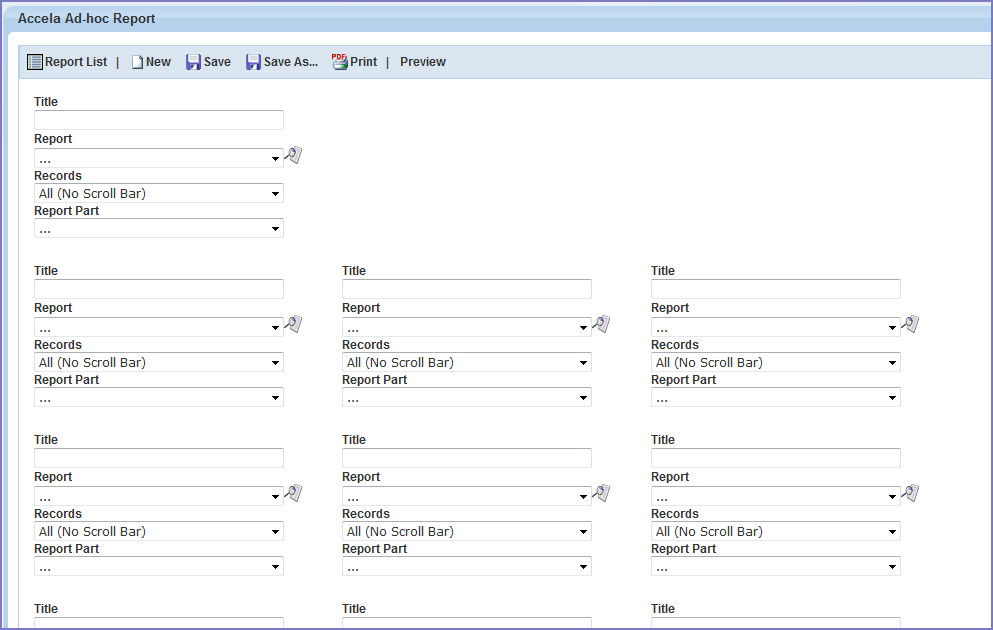The image size is (993, 630).
Task: Open Report Part dropdown in third row, right column
Action: point(775,567)
